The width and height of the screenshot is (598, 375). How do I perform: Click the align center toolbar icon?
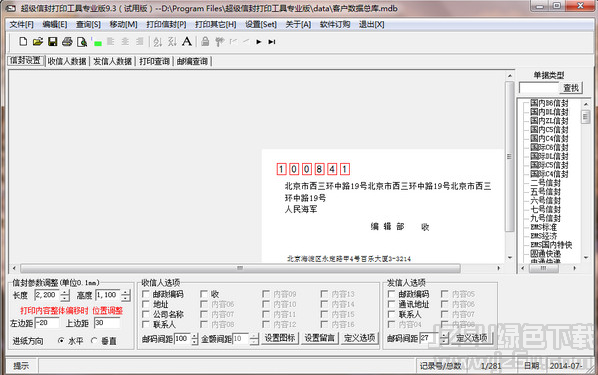[x=125, y=41]
